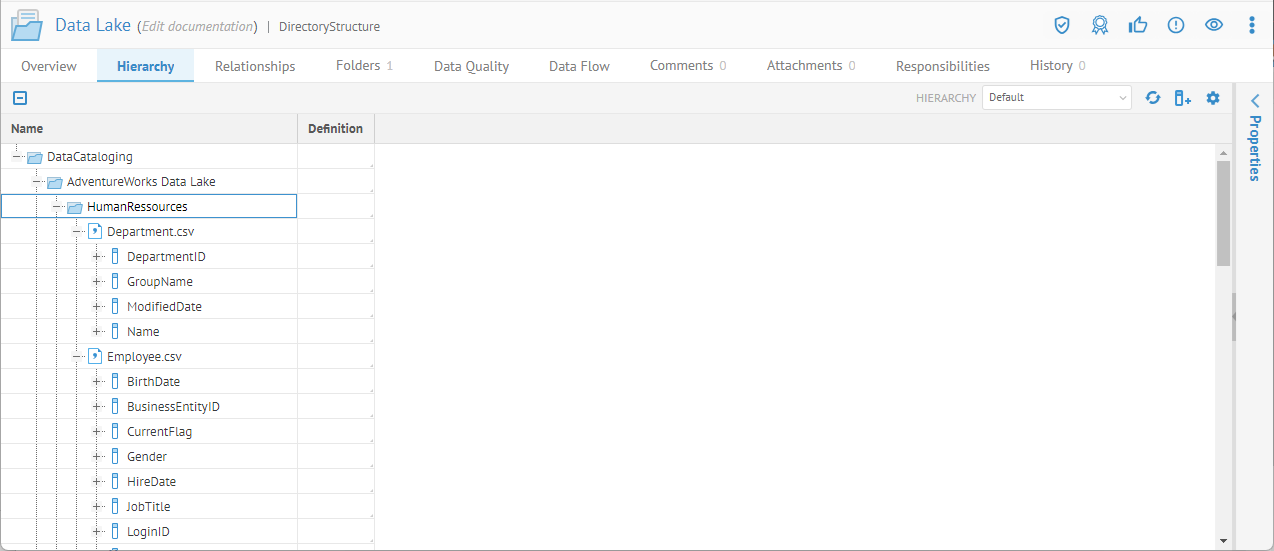Screen dimensions: 1274x551
Task: Open hierarchy settings gear
Action: coord(1213,98)
